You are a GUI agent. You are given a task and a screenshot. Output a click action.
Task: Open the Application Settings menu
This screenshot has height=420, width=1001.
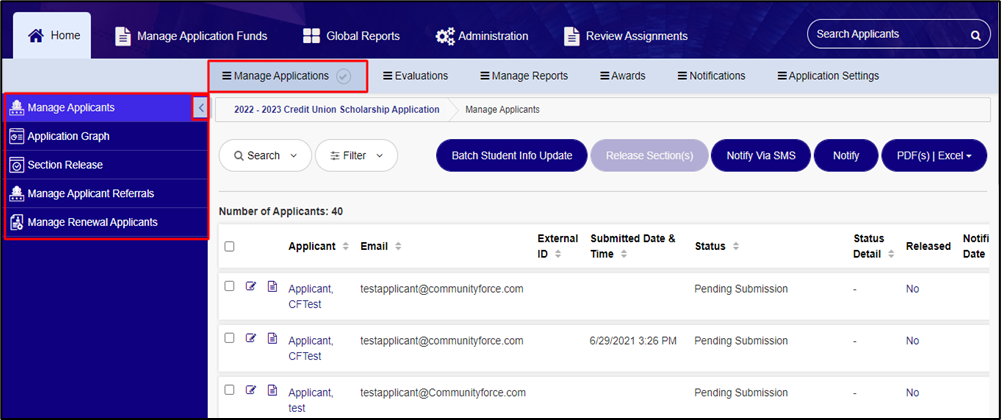828,76
